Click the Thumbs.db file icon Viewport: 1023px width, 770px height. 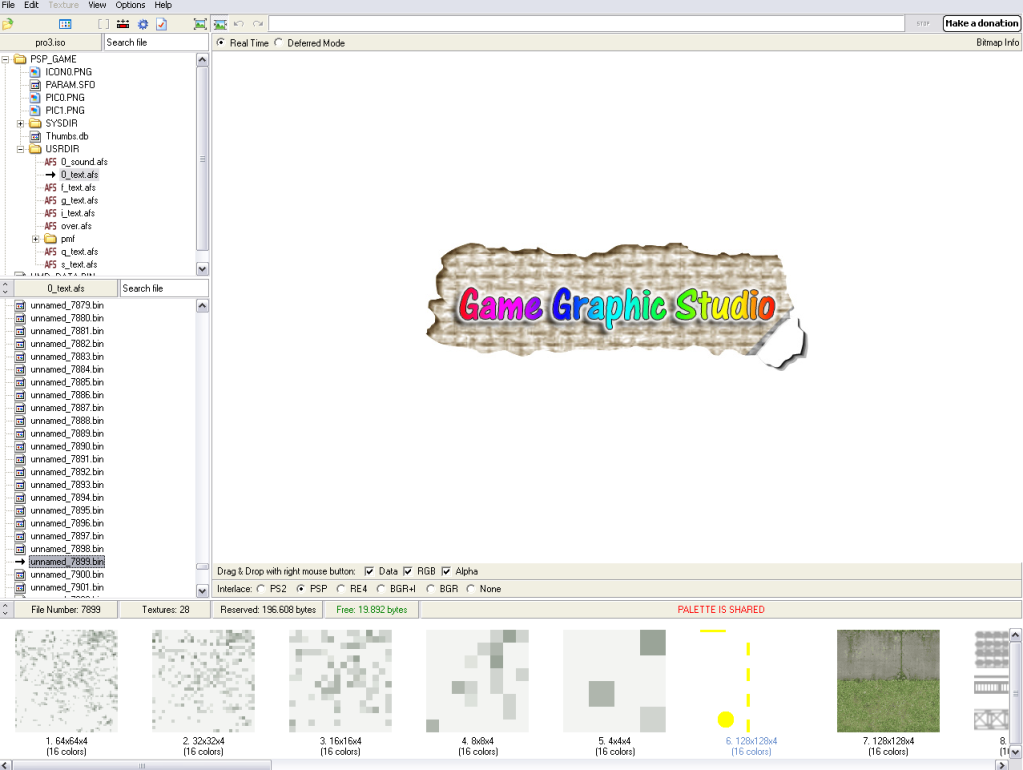click(x=35, y=136)
